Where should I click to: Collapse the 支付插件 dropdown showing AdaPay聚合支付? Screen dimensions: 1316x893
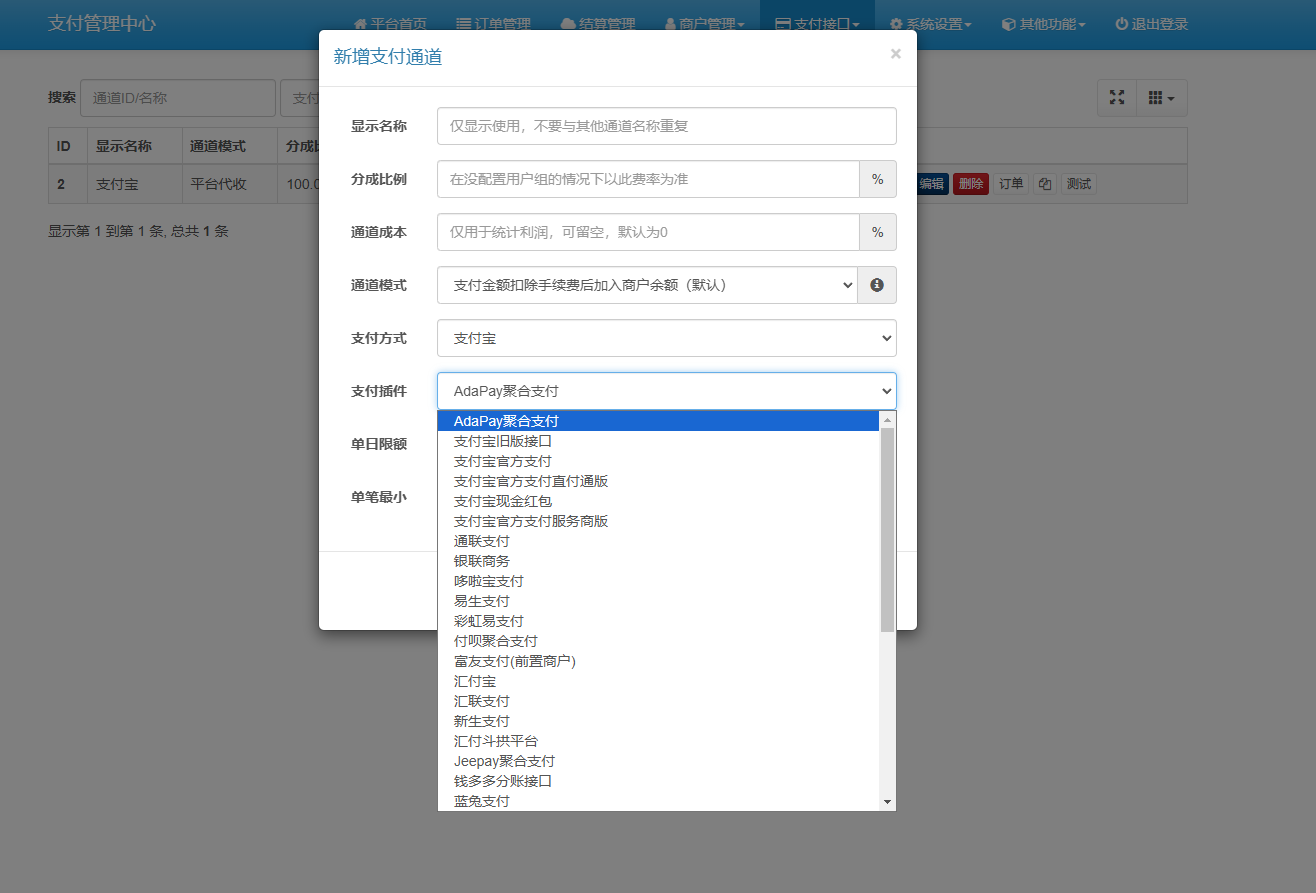[x=667, y=391]
